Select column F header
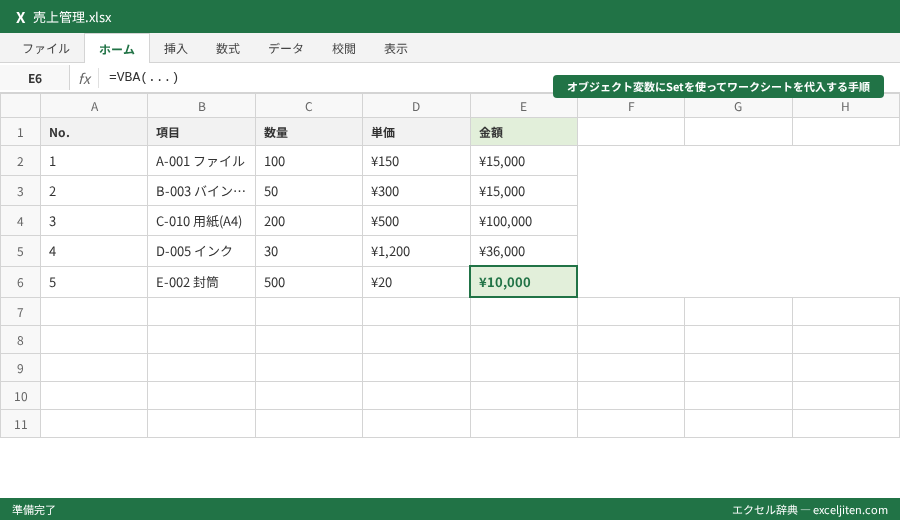900x520 pixels. [631, 106]
